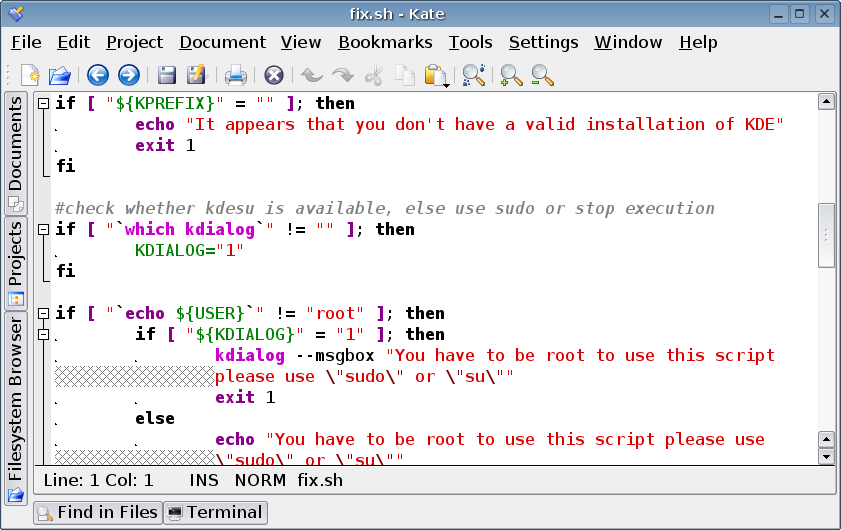Open the Terminal panel

[215, 512]
